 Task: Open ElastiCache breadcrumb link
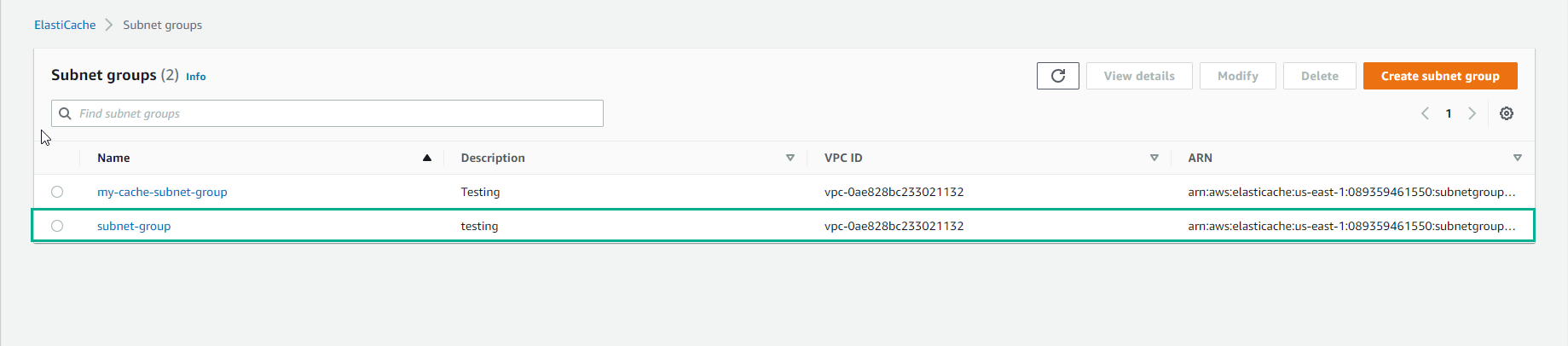click(x=65, y=25)
